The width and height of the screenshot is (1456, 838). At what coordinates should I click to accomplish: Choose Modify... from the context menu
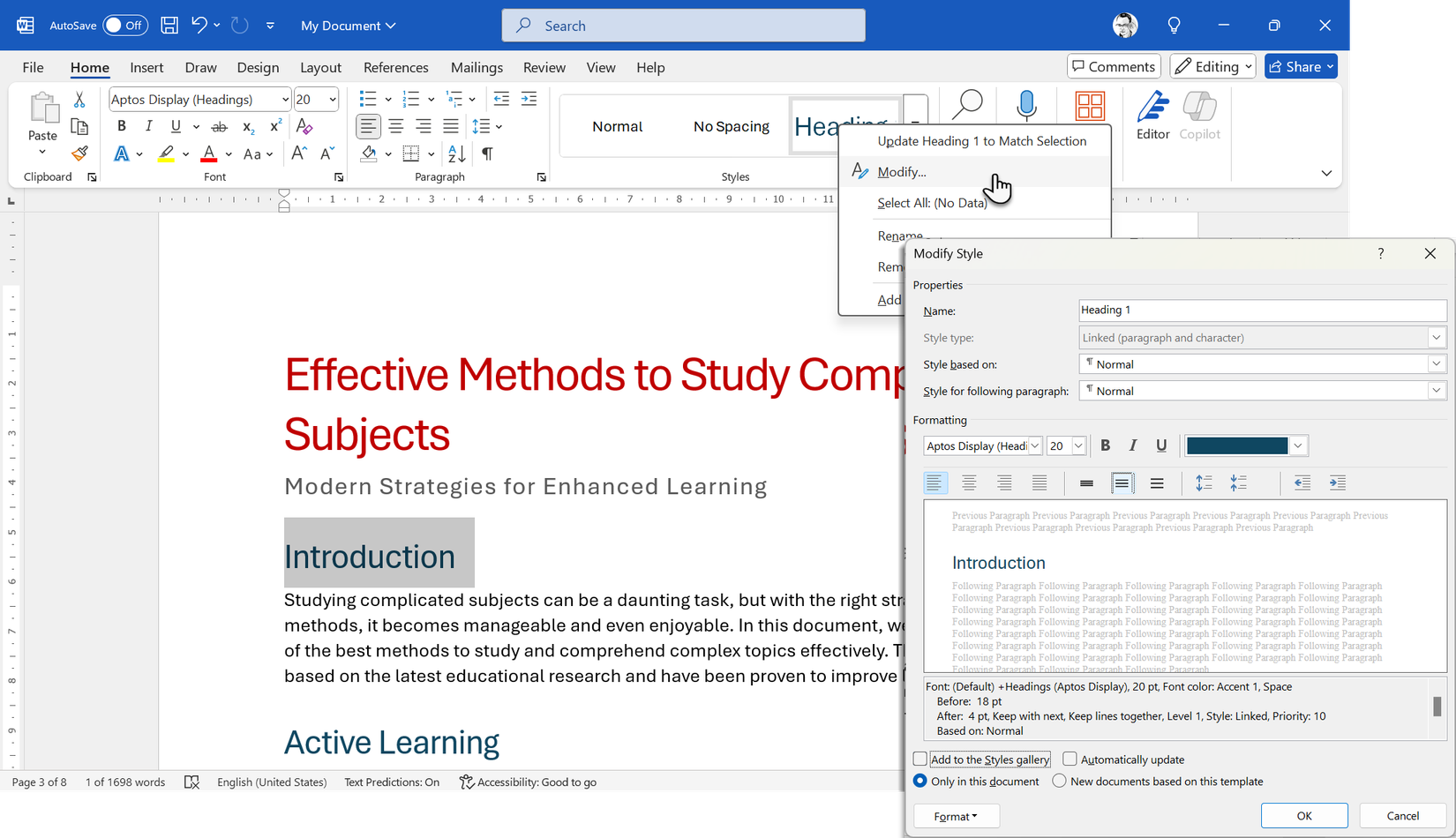(902, 172)
